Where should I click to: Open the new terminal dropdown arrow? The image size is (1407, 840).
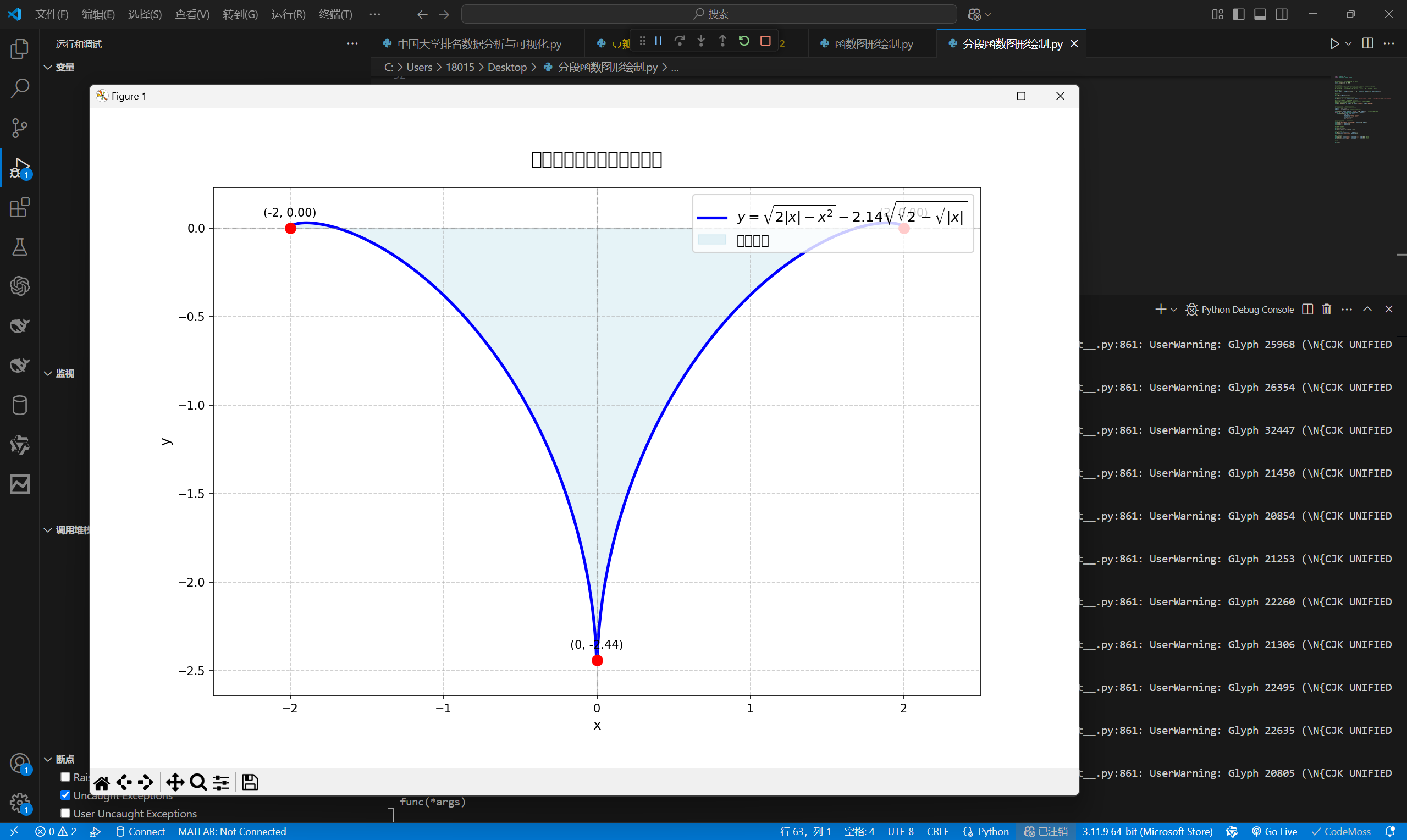click(x=1174, y=310)
